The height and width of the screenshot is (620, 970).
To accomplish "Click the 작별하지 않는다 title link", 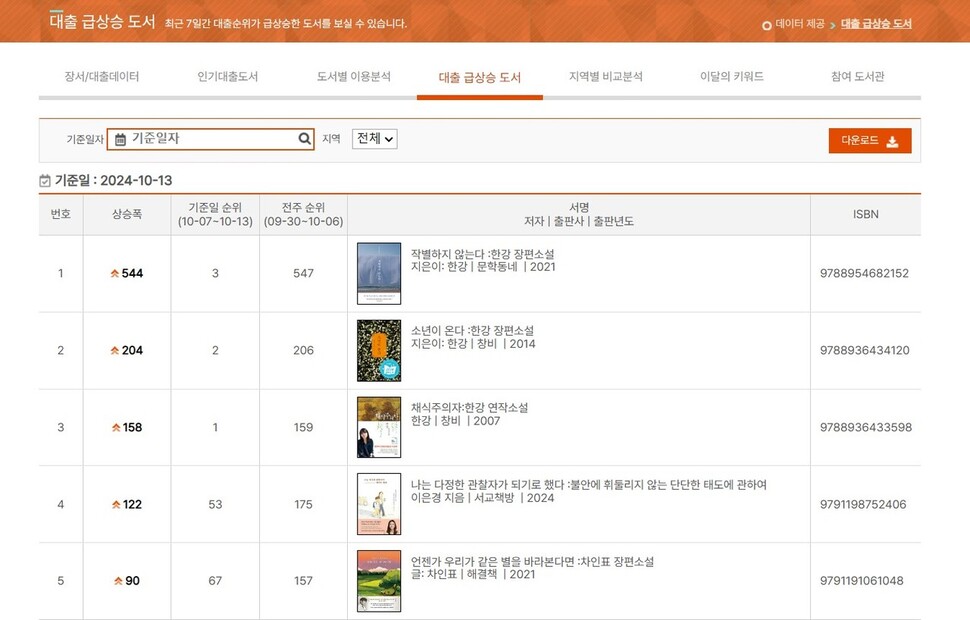I will 482,254.
